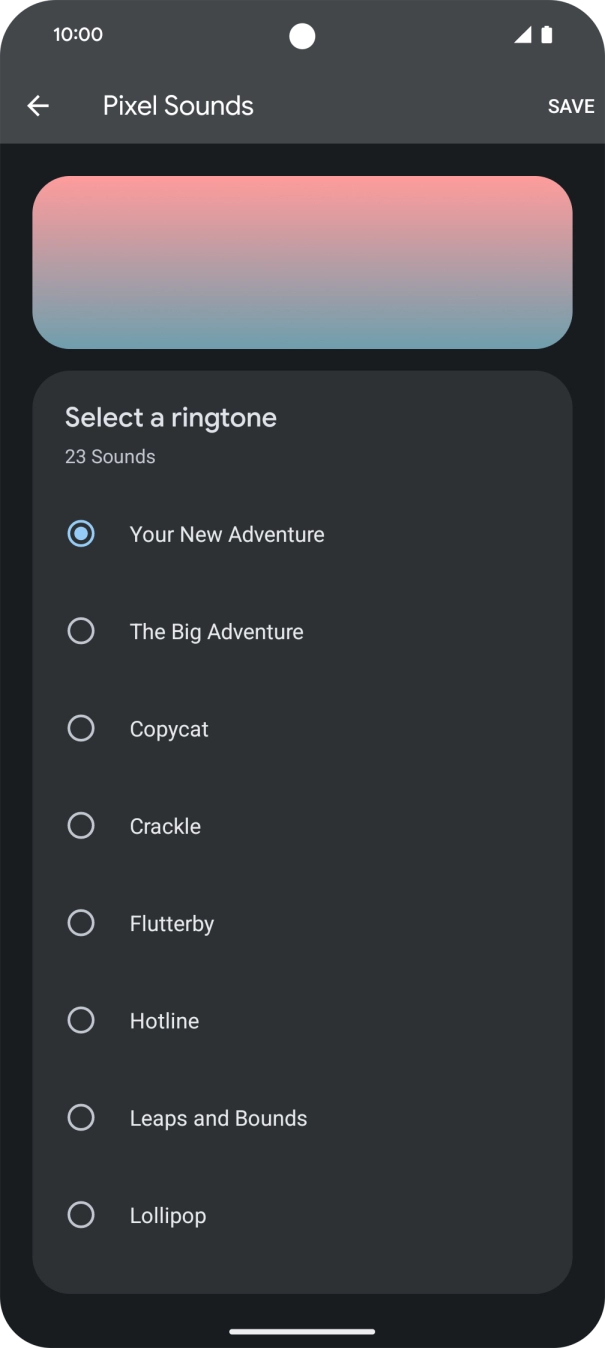Viewport: 605px width, 1348px height.
Task: Select the Crackle ringtone radio button
Action: click(81, 825)
